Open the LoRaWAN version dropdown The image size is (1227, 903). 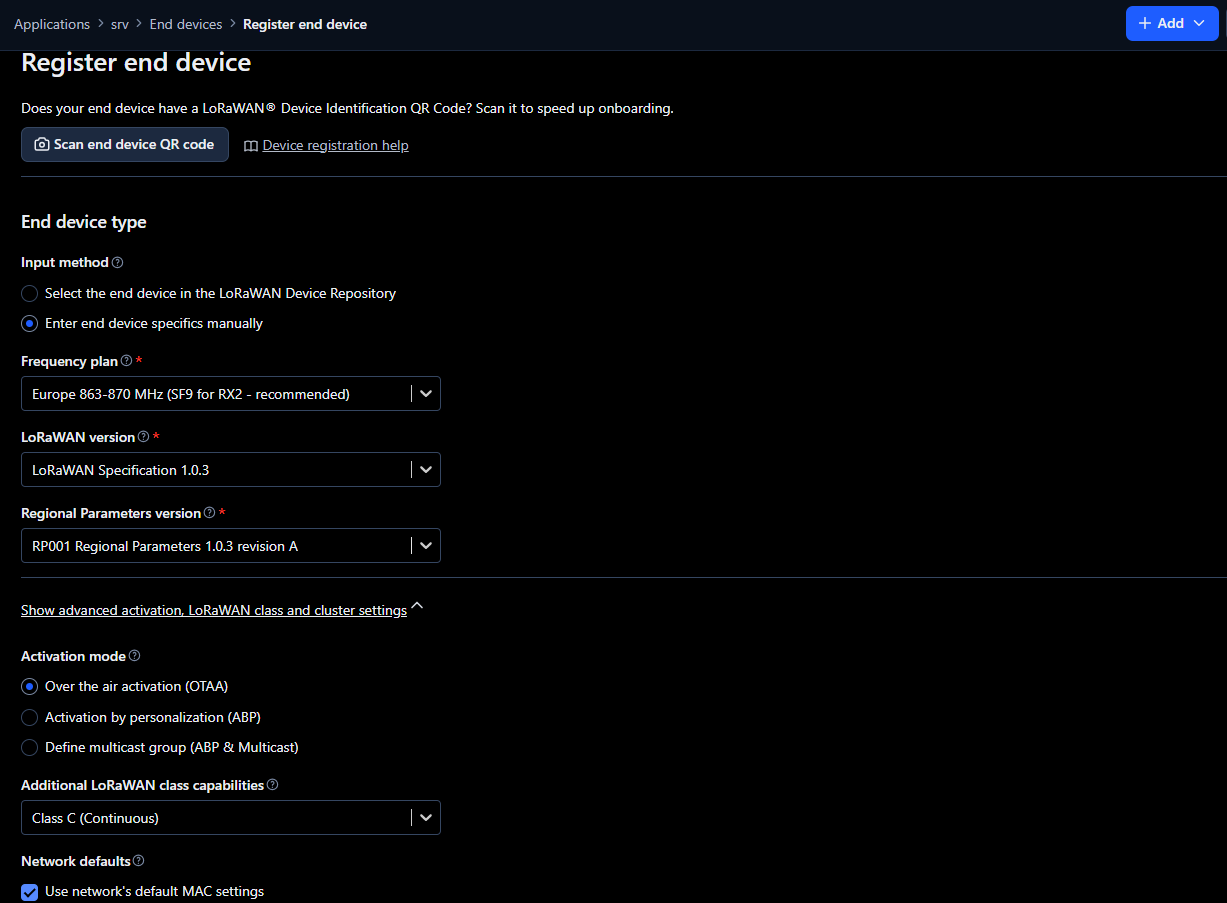click(426, 469)
